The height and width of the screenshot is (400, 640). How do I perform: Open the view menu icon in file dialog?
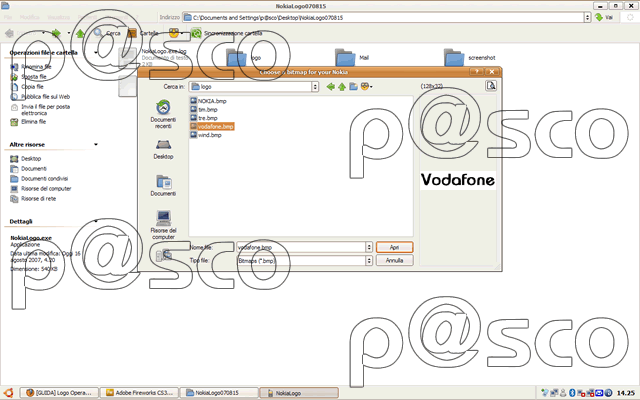coord(366,87)
